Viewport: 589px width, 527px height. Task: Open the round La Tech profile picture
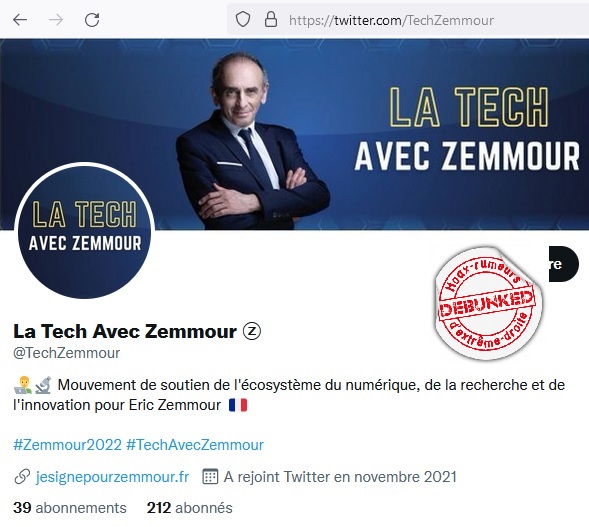point(85,231)
